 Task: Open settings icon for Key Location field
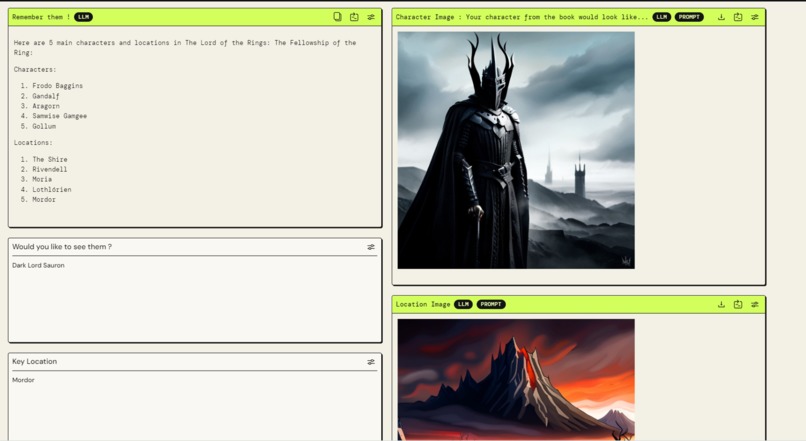click(x=371, y=362)
